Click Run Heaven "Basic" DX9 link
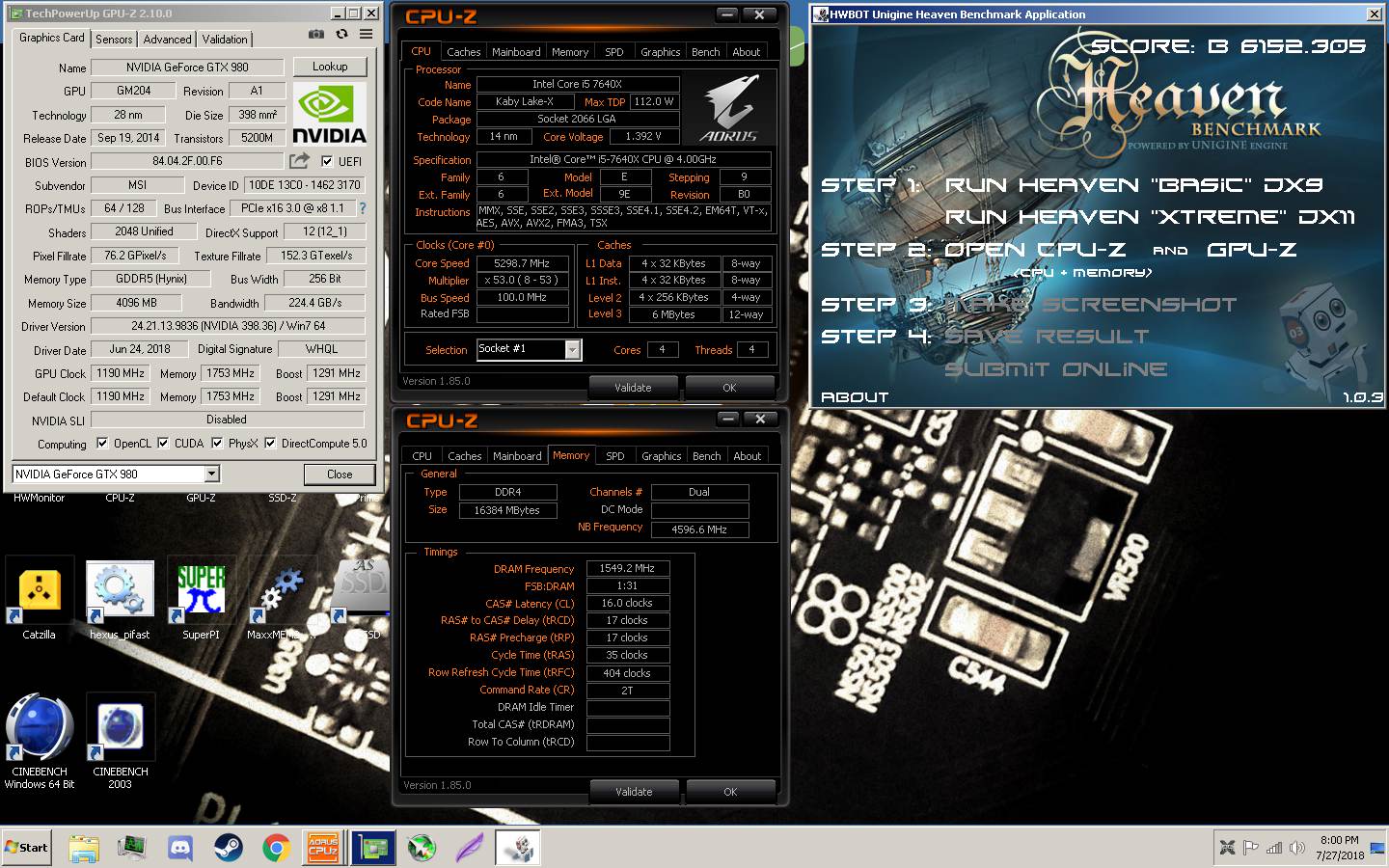The image size is (1389, 868). tap(1133, 185)
